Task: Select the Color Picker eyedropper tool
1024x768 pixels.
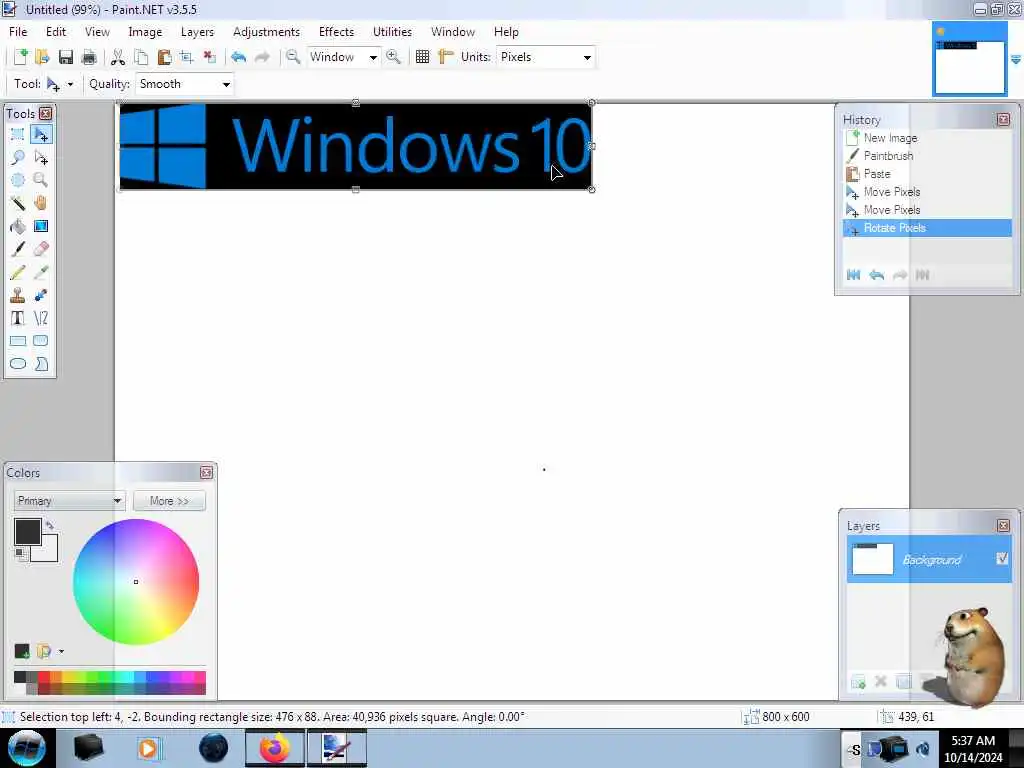Action: (41, 272)
